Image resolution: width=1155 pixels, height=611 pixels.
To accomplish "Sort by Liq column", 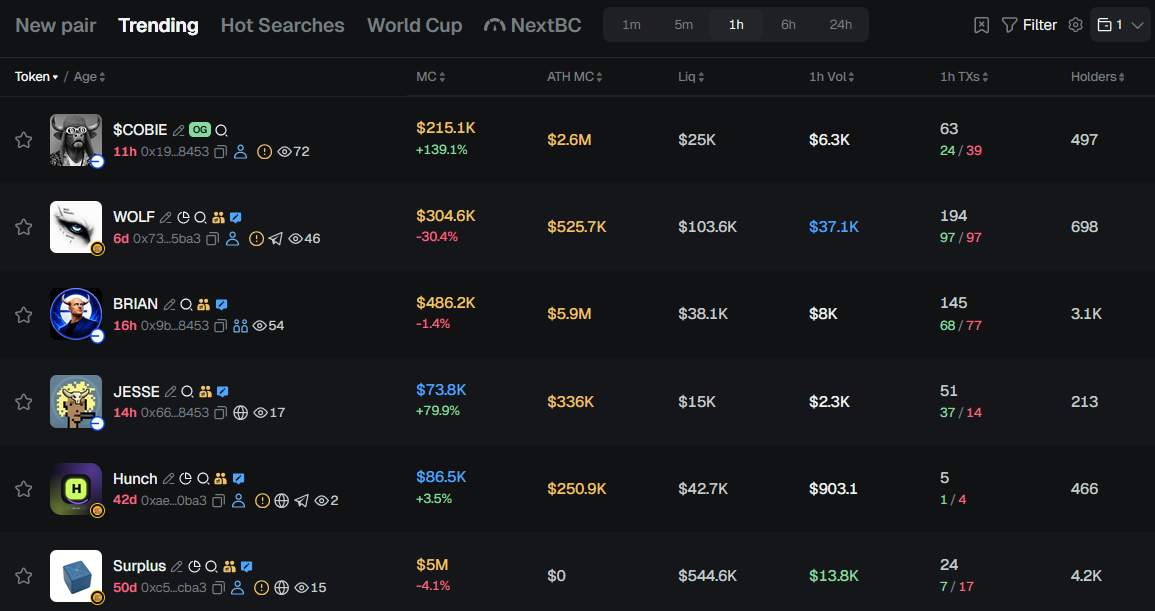I will coord(692,77).
